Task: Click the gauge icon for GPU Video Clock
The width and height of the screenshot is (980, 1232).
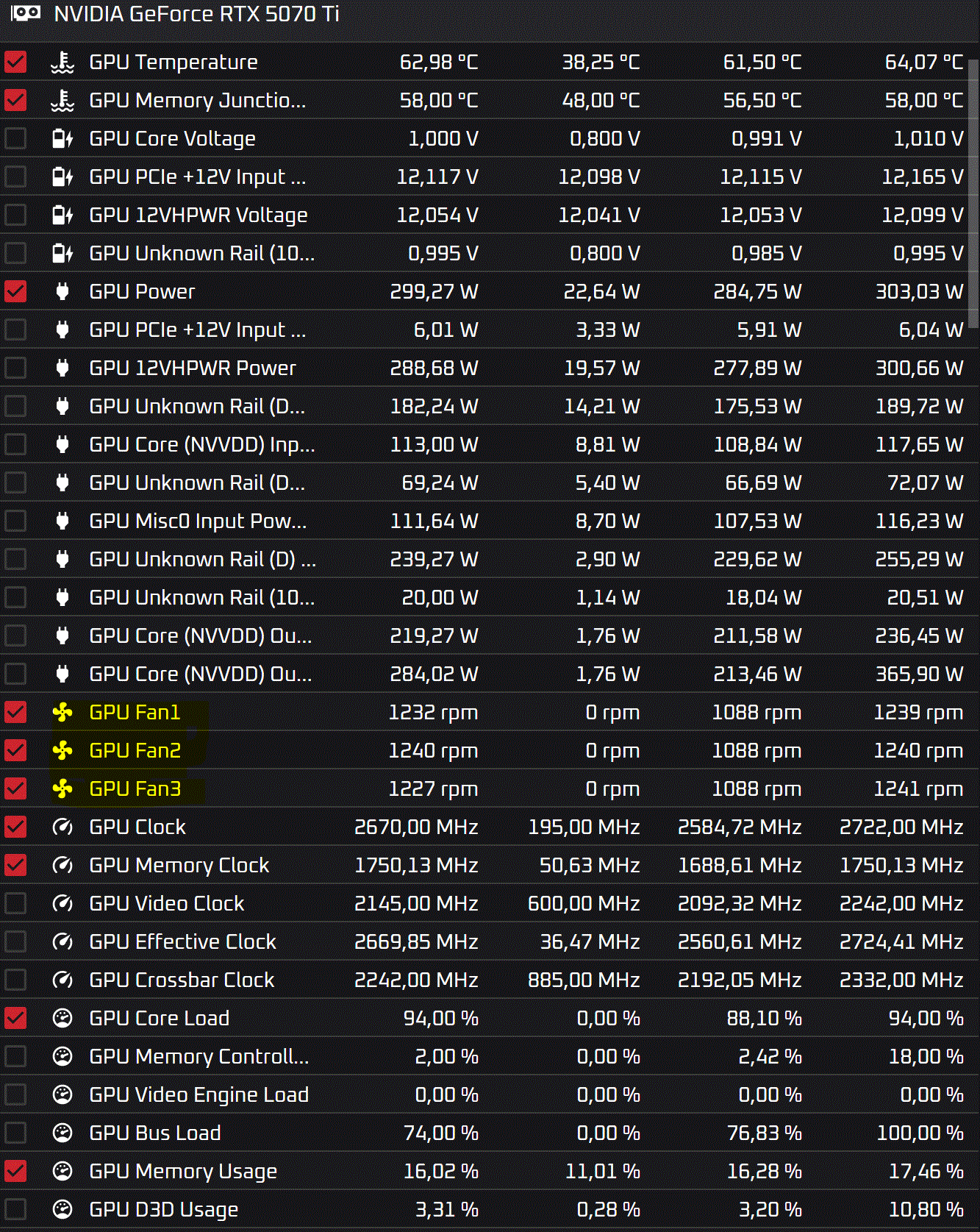Action: [x=62, y=903]
